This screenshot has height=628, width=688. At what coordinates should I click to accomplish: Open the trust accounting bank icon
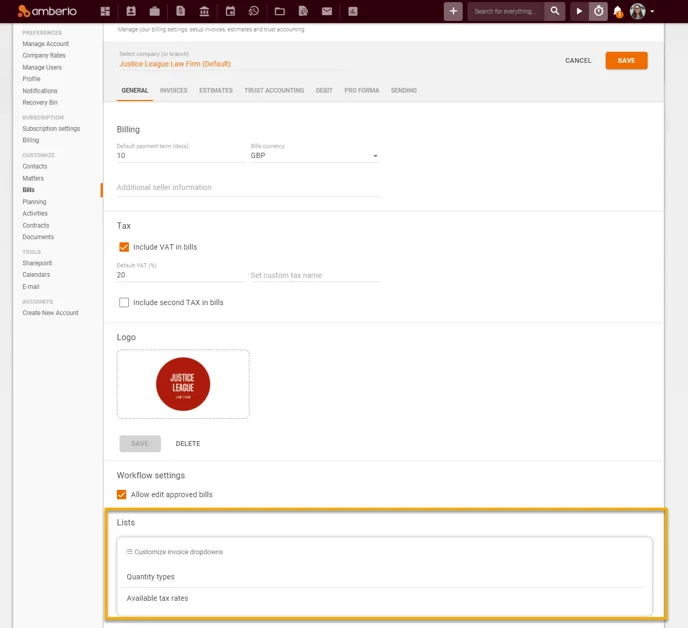click(204, 11)
